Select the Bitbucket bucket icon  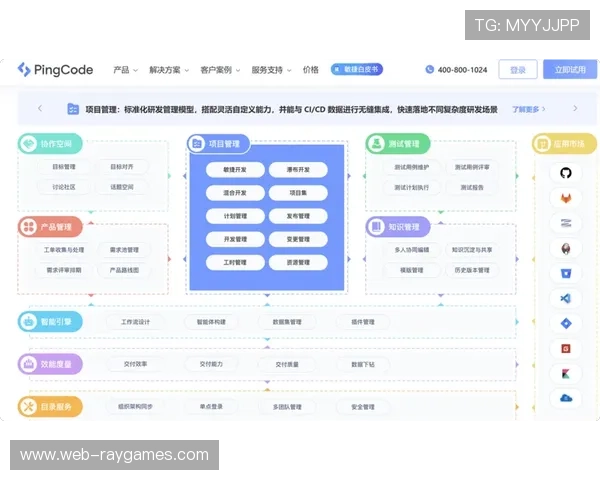566,273
